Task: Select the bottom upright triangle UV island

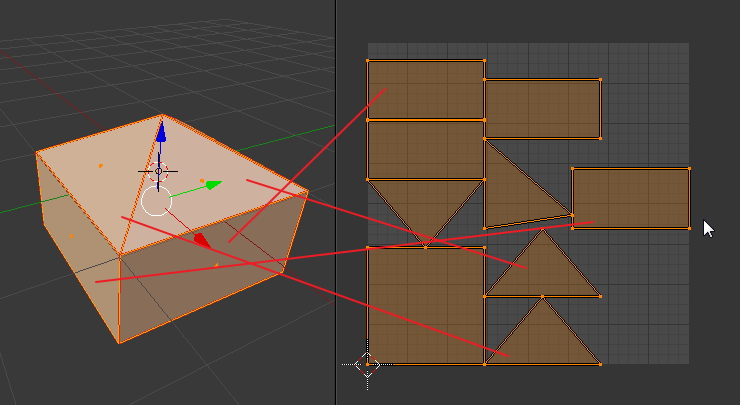Action: click(x=543, y=341)
